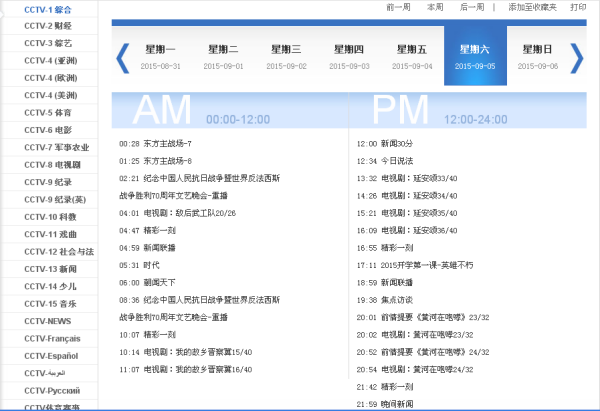Image resolution: width=600 pixels, height=411 pixels.
Task: Click 11:07 电视剧 16/40 entry
Action: pyautogui.click(x=185, y=370)
